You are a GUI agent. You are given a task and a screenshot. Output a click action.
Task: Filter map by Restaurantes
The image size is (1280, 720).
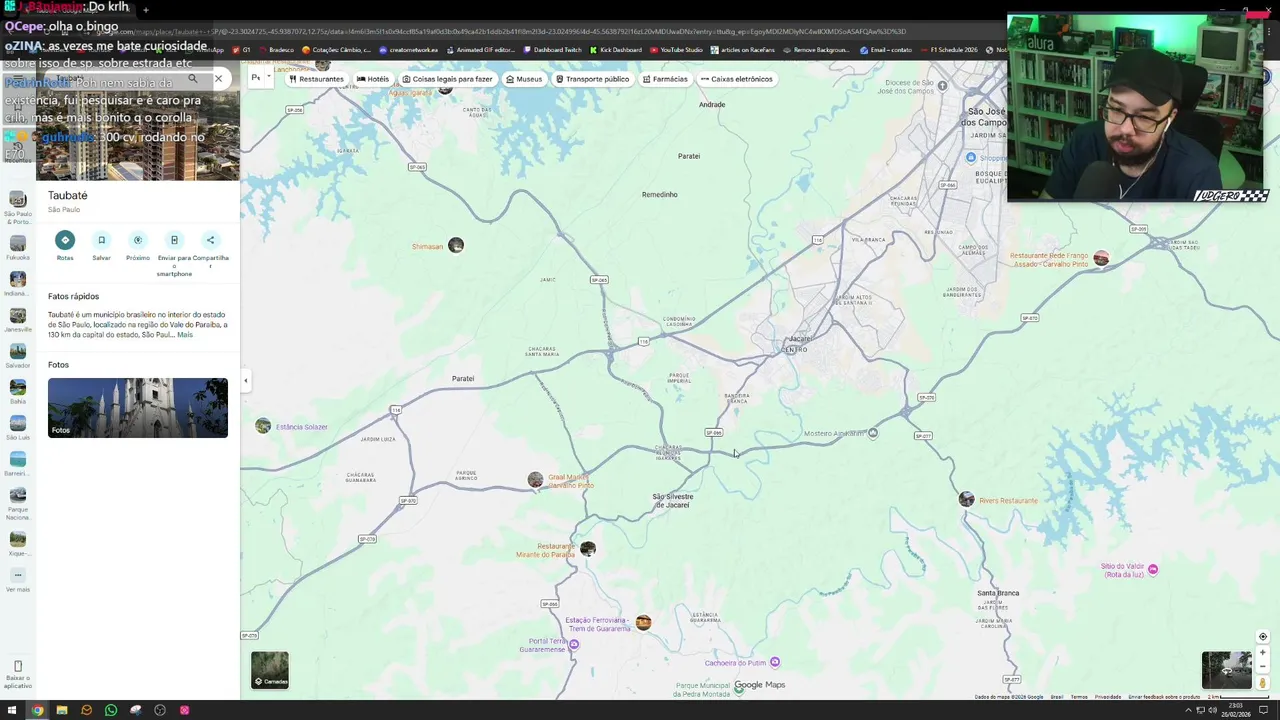tap(316, 79)
